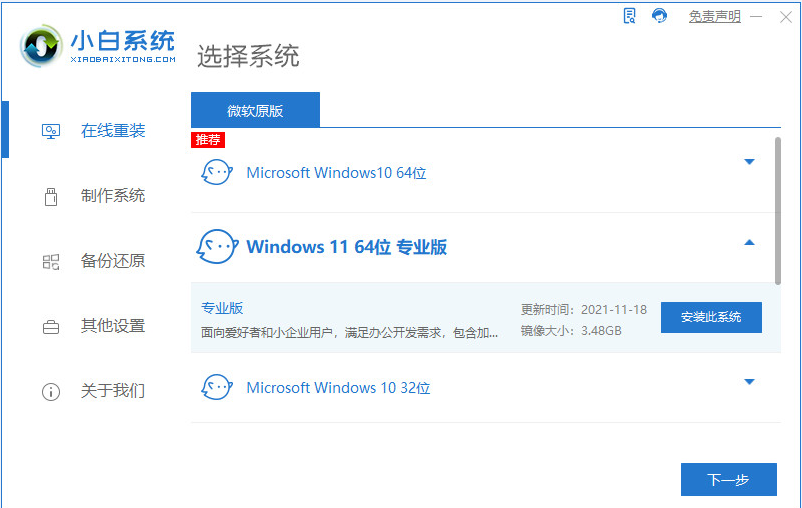802x508 pixels.
Task: Select the 微软原版 tab
Action: (255, 110)
